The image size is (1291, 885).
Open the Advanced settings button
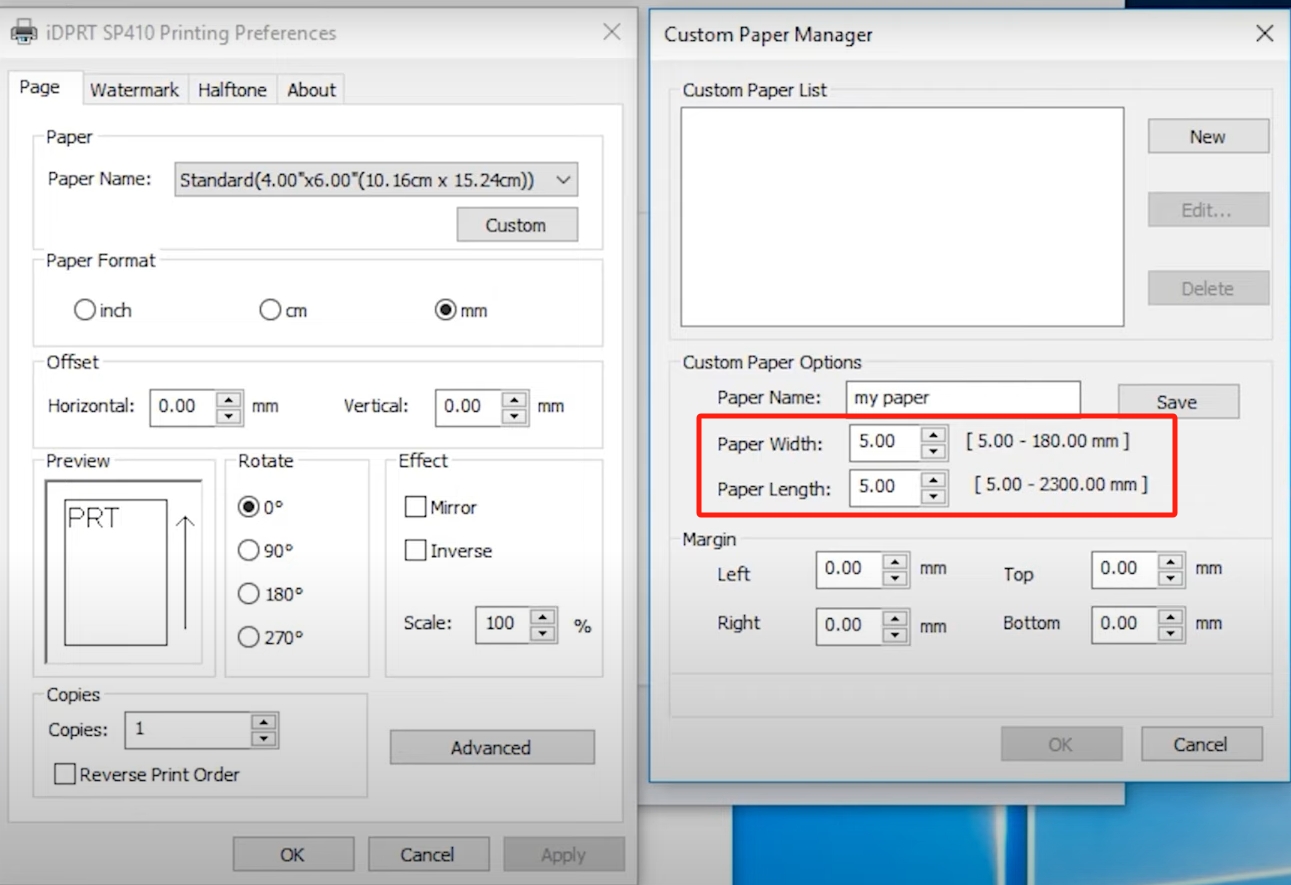tap(491, 747)
